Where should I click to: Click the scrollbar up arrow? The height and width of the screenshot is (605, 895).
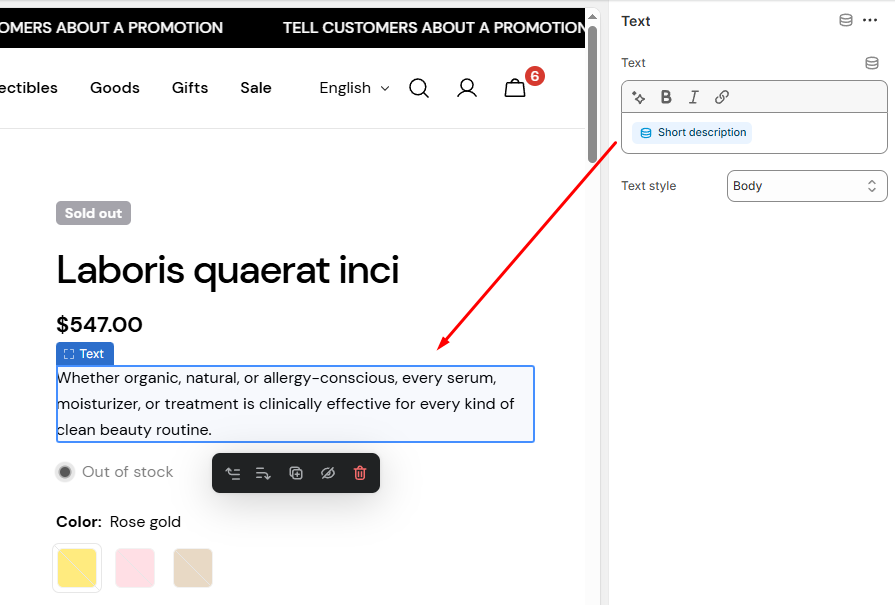592,16
